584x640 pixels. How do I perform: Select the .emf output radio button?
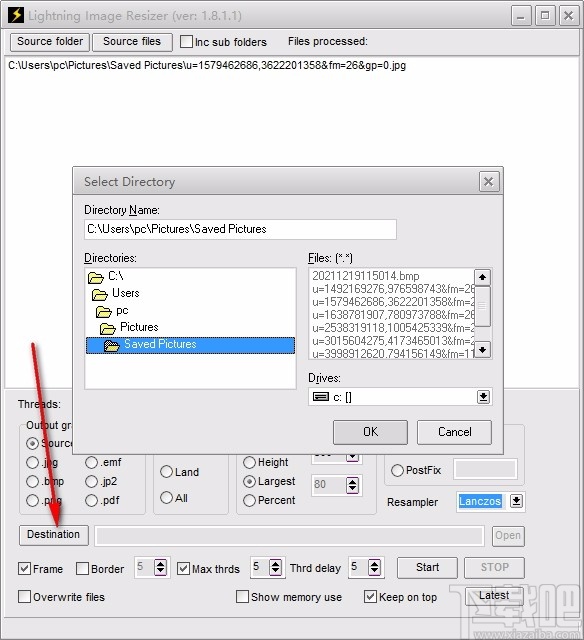tap(91, 462)
